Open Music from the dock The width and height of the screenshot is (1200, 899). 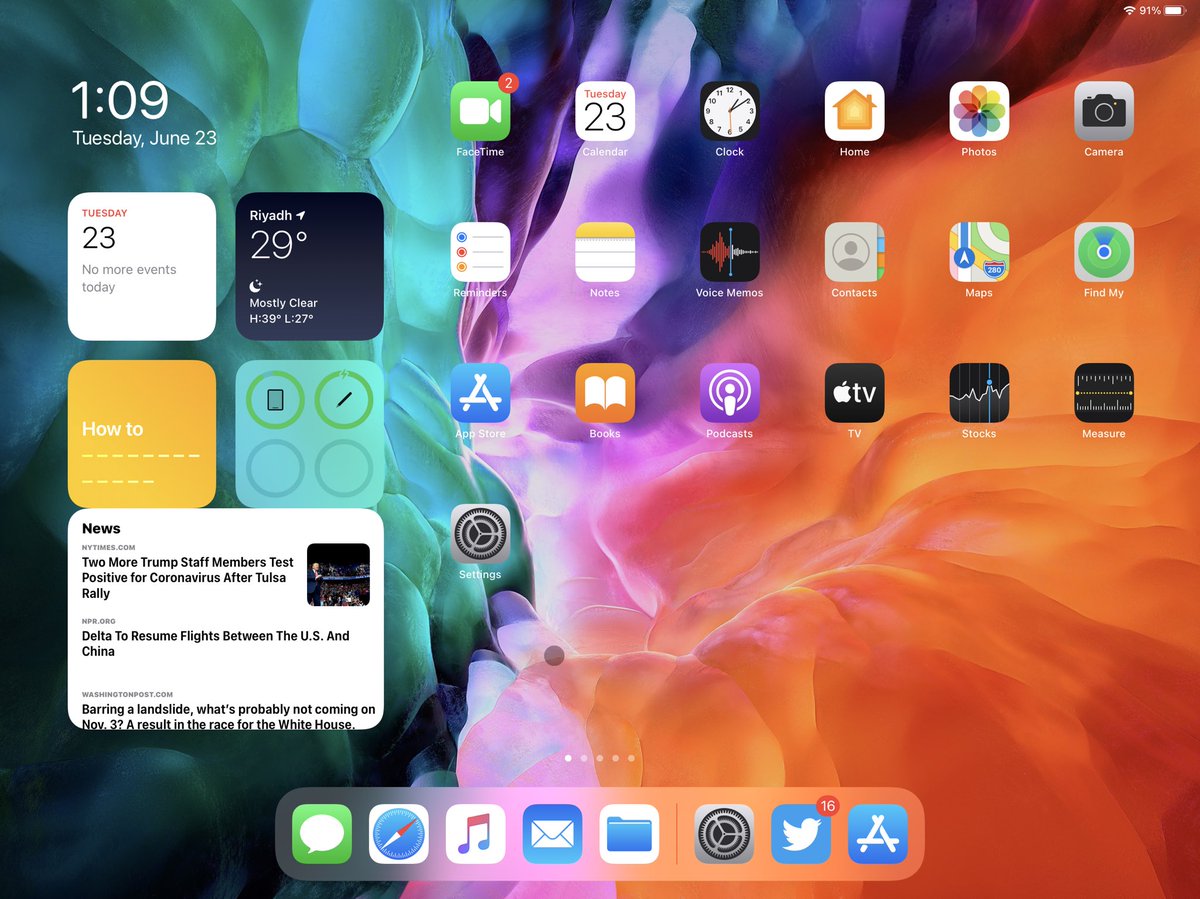tap(476, 834)
